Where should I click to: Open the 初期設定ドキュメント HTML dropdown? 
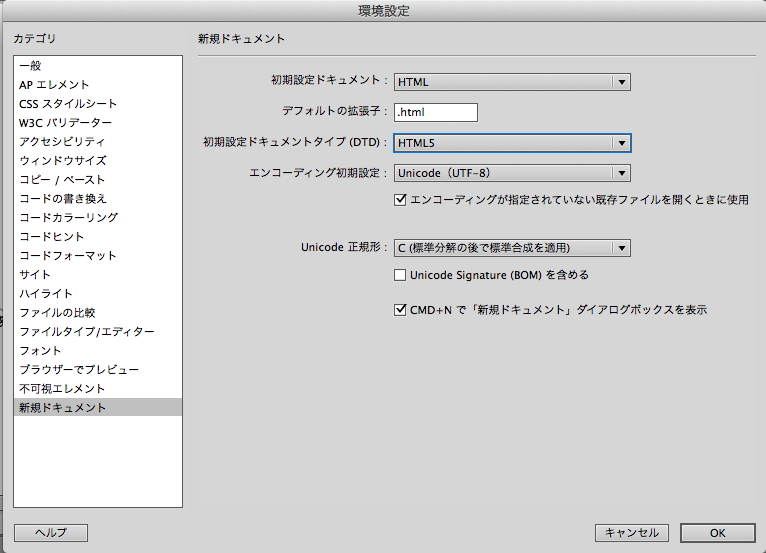[512, 82]
